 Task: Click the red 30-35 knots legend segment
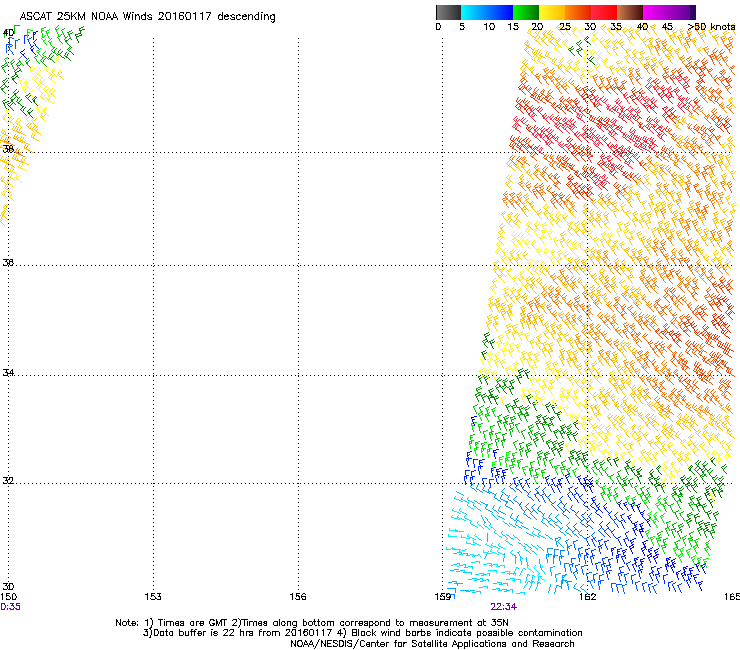[604, 12]
